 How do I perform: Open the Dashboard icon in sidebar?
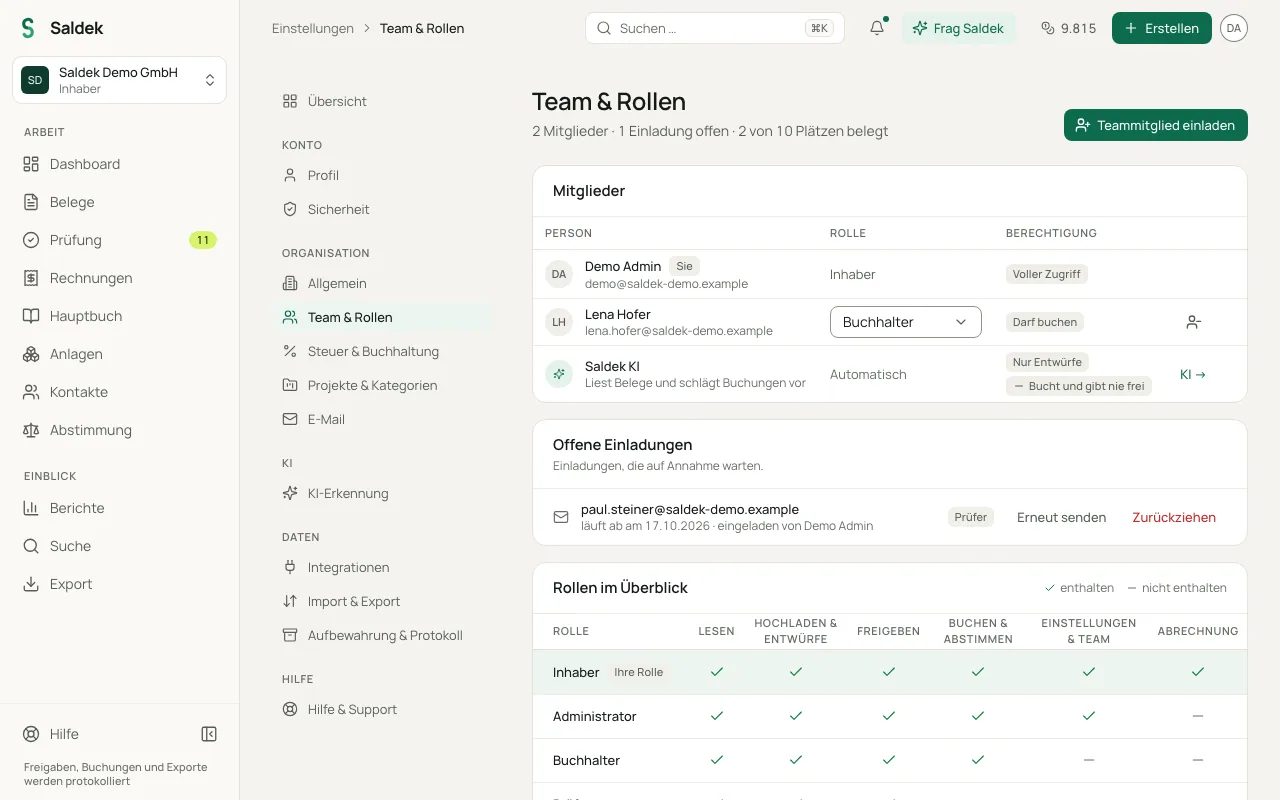click(31, 164)
